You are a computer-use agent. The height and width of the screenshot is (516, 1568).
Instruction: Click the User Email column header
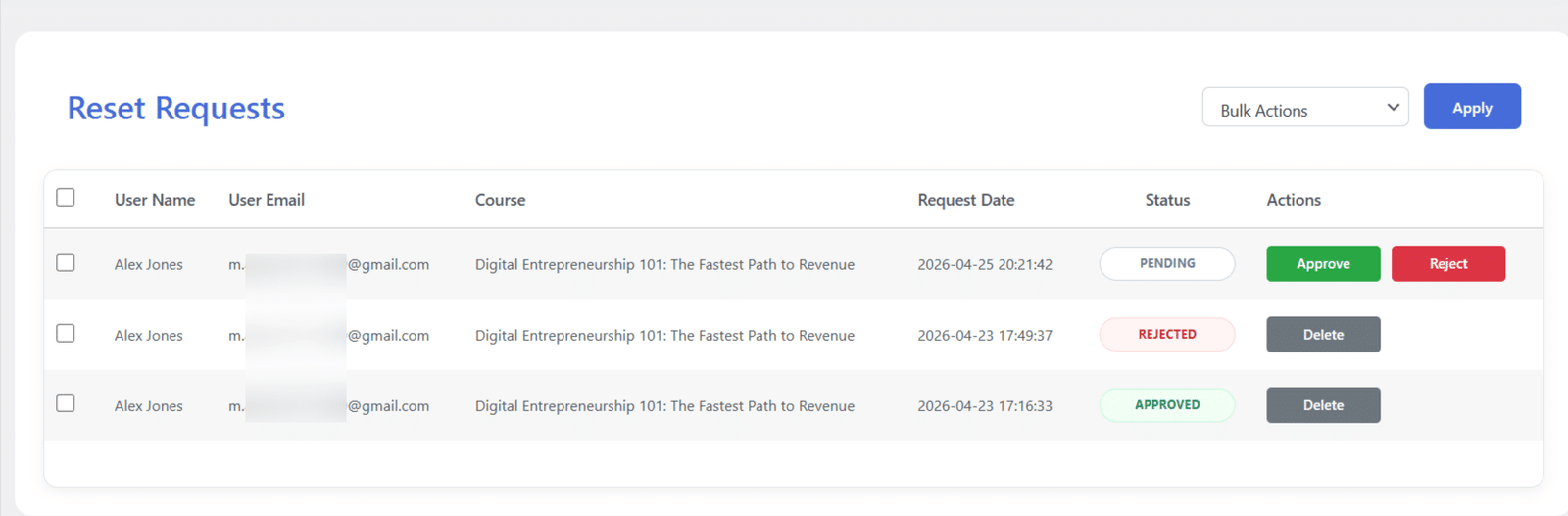pyautogui.click(x=267, y=200)
